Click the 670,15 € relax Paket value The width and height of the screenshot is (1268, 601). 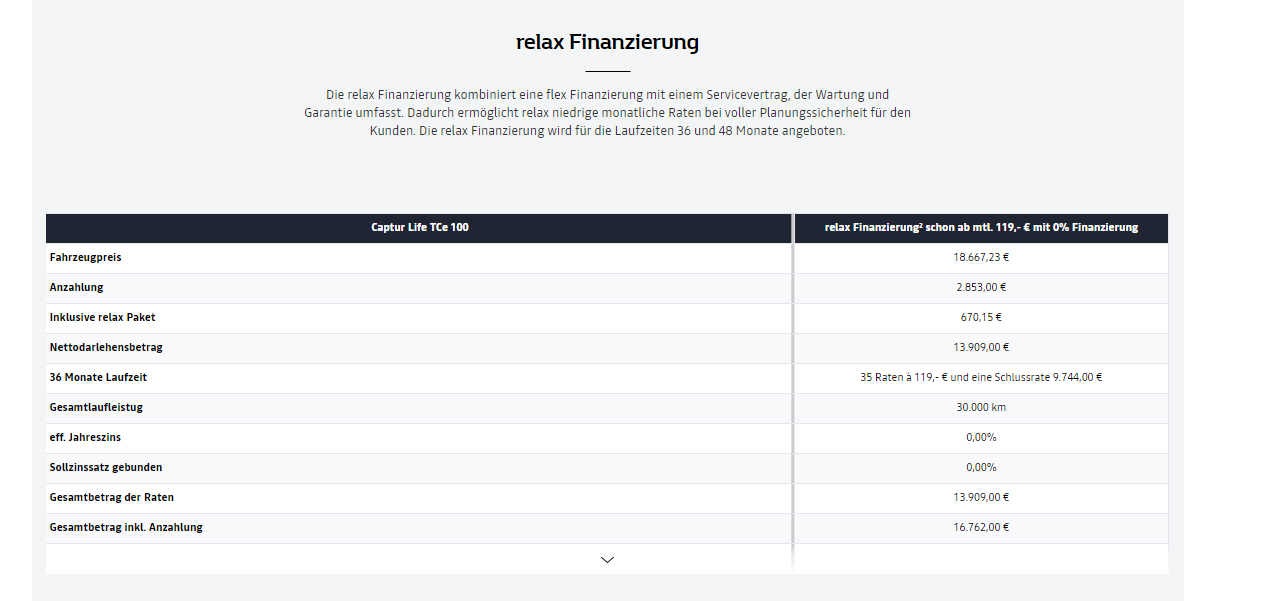(981, 318)
